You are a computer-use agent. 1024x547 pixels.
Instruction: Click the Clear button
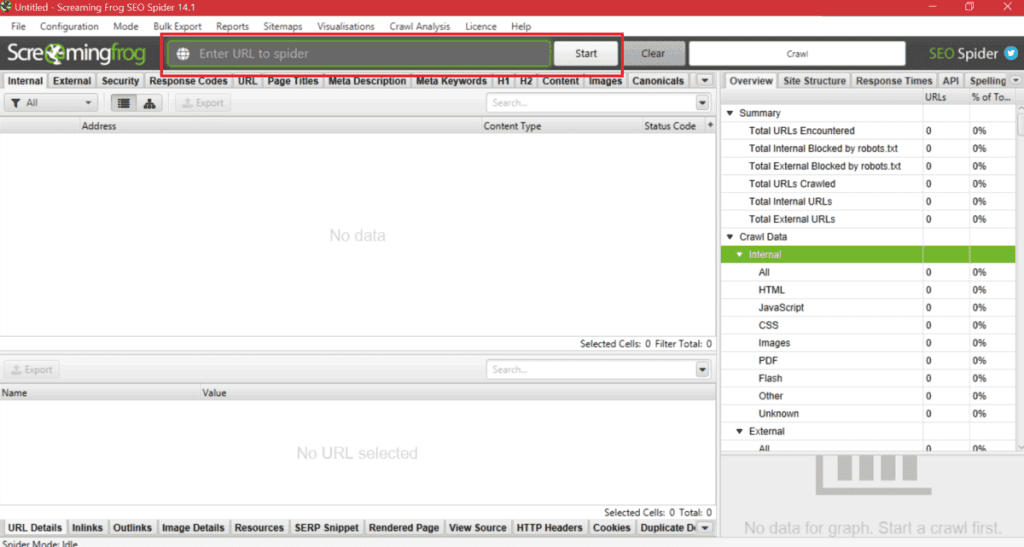point(653,54)
